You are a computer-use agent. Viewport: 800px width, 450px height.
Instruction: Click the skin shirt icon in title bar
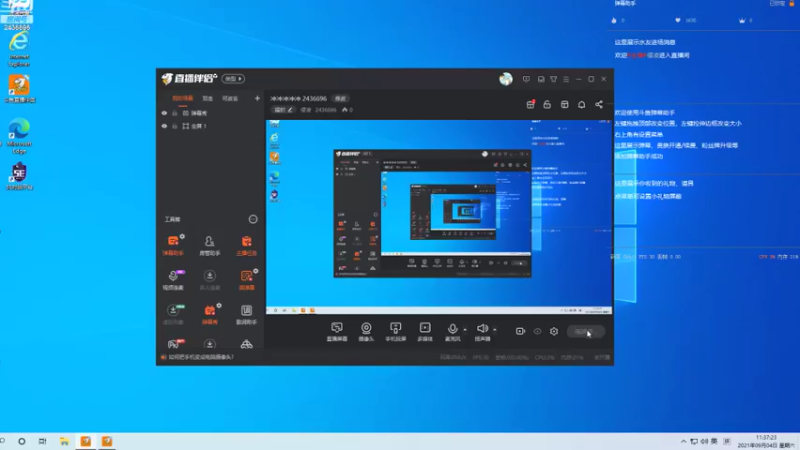(x=554, y=79)
